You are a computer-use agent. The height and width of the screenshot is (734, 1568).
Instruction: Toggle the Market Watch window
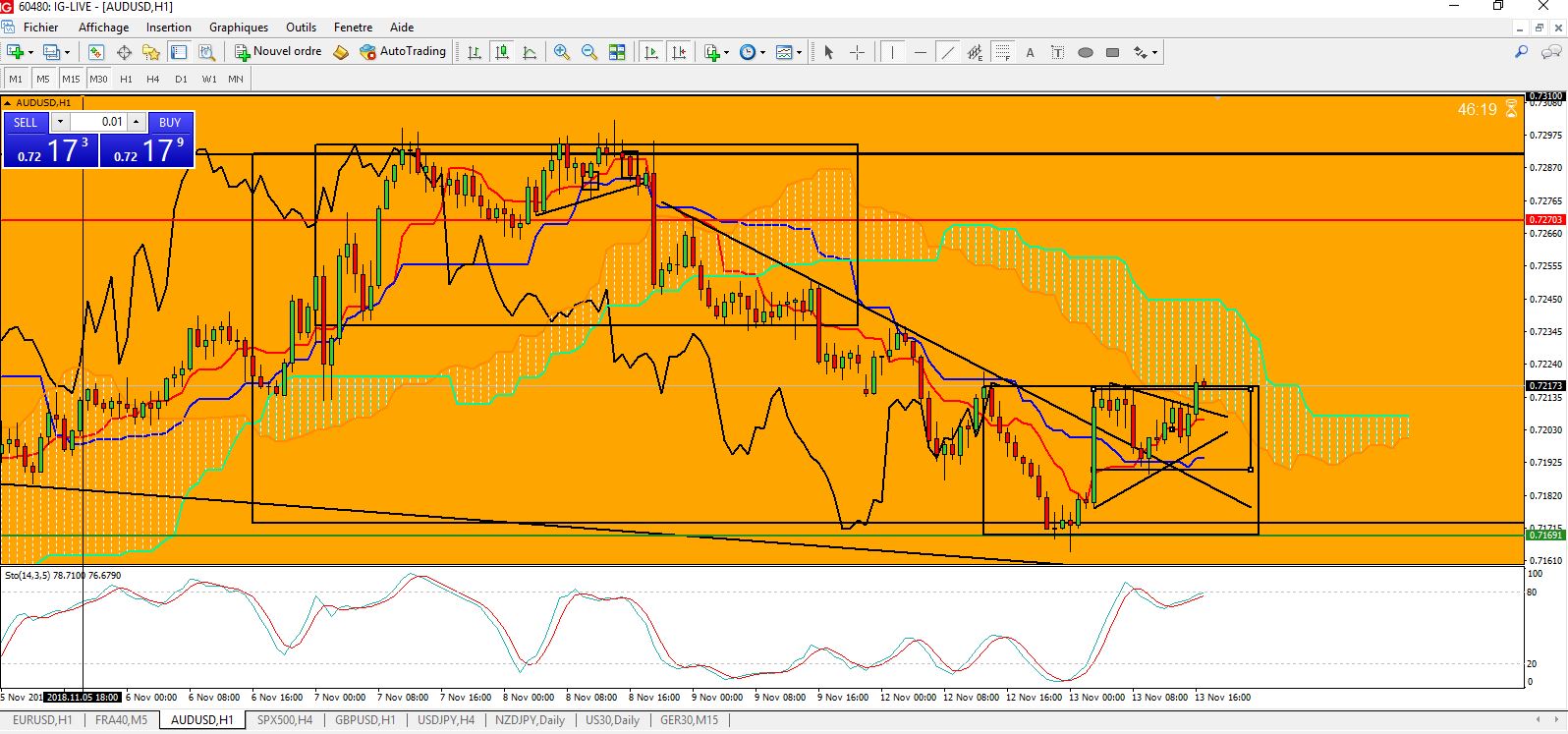click(96, 52)
